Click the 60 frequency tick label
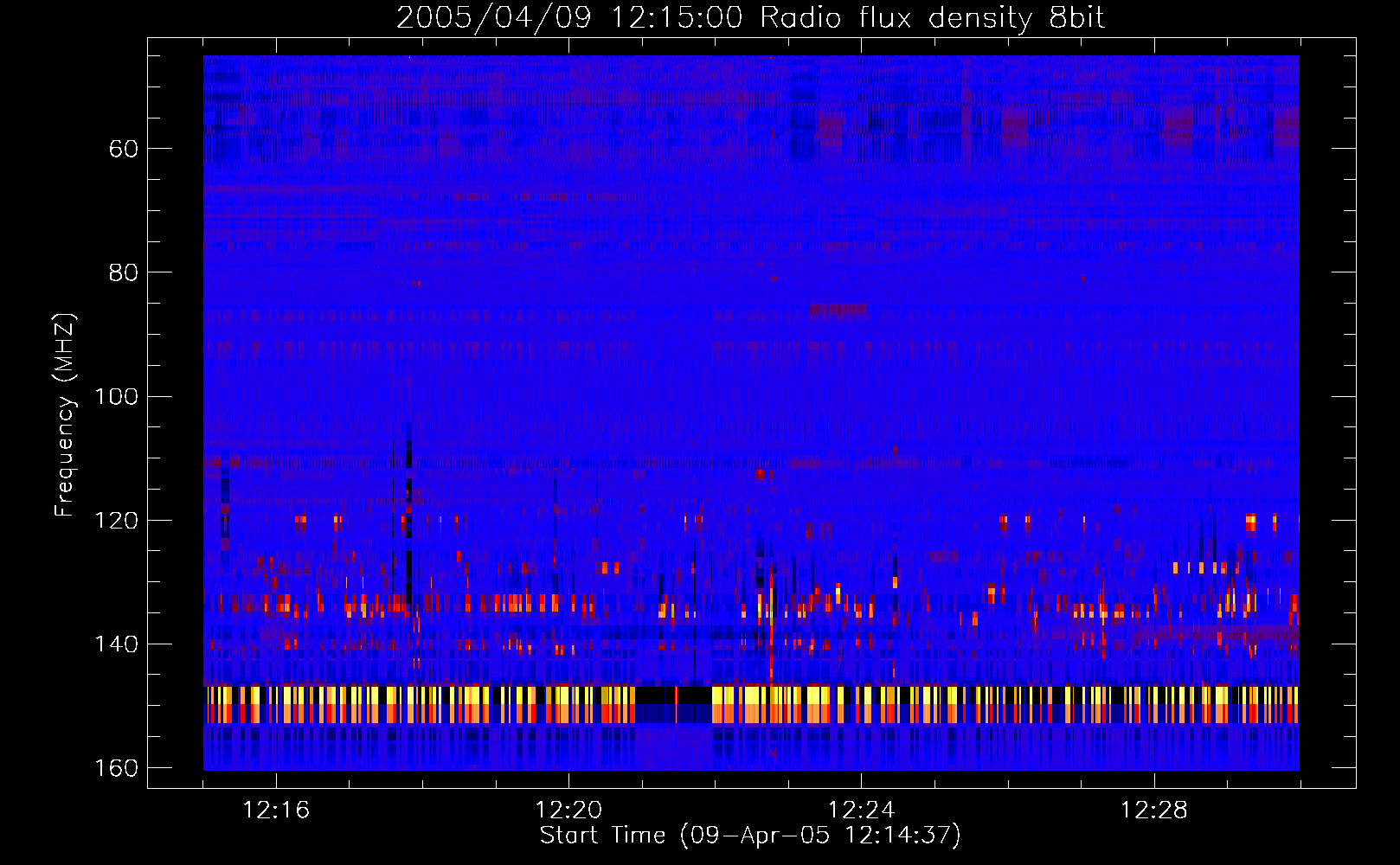Viewport: 1400px width, 865px height. pos(124,149)
